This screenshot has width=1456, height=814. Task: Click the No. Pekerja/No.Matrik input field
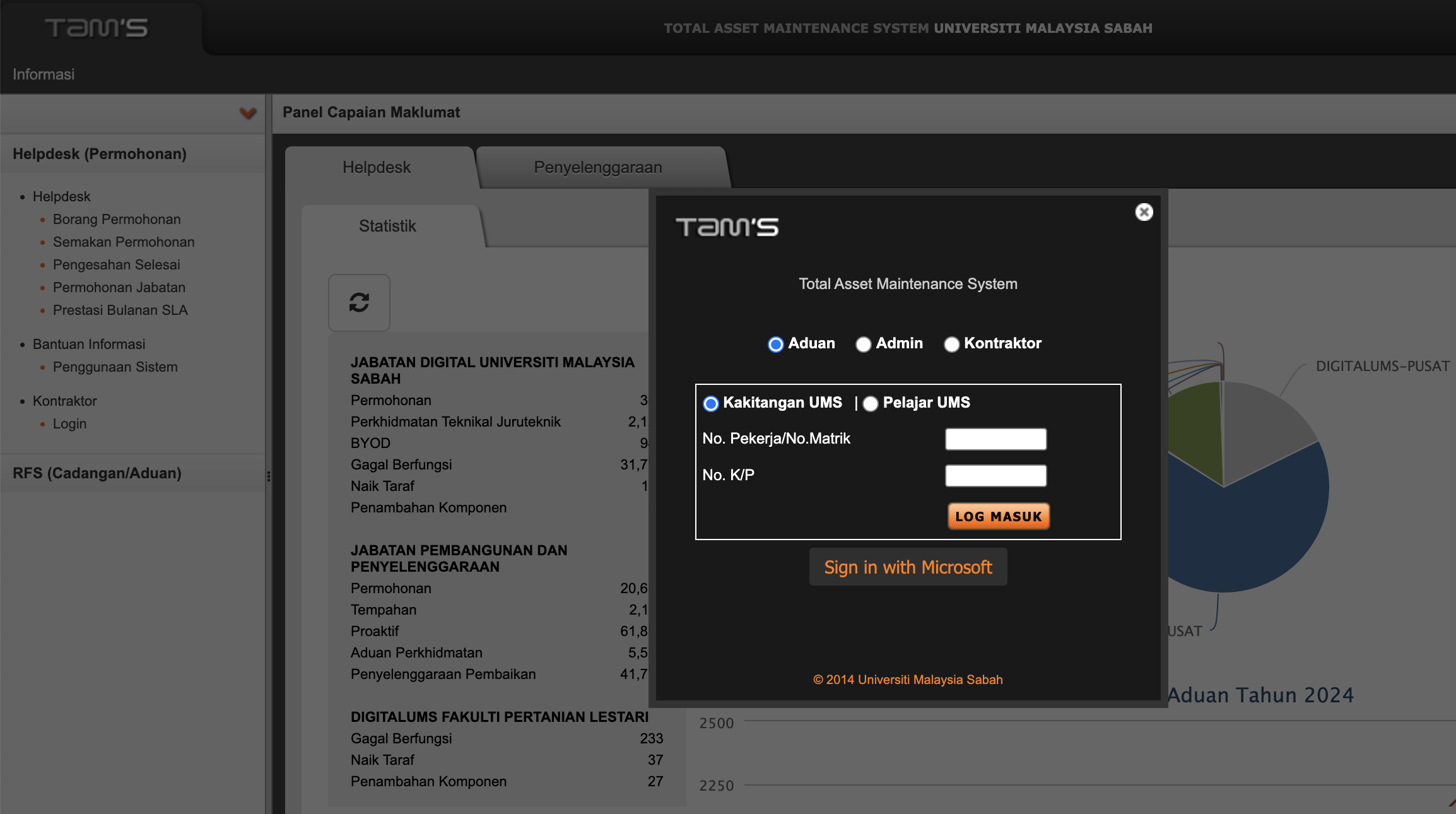(995, 439)
